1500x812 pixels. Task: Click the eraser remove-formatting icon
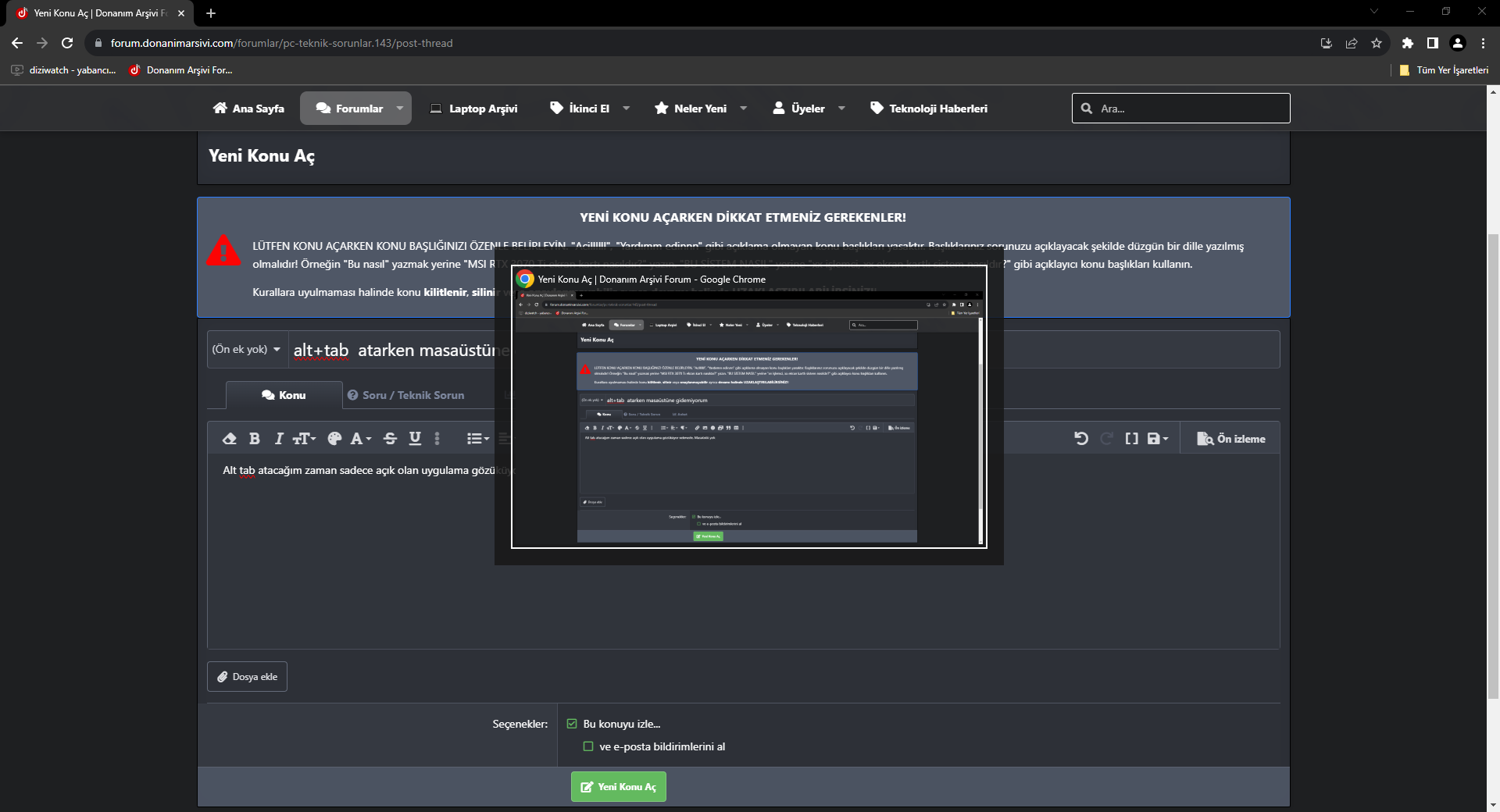pyautogui.click(x=230, y=439)
